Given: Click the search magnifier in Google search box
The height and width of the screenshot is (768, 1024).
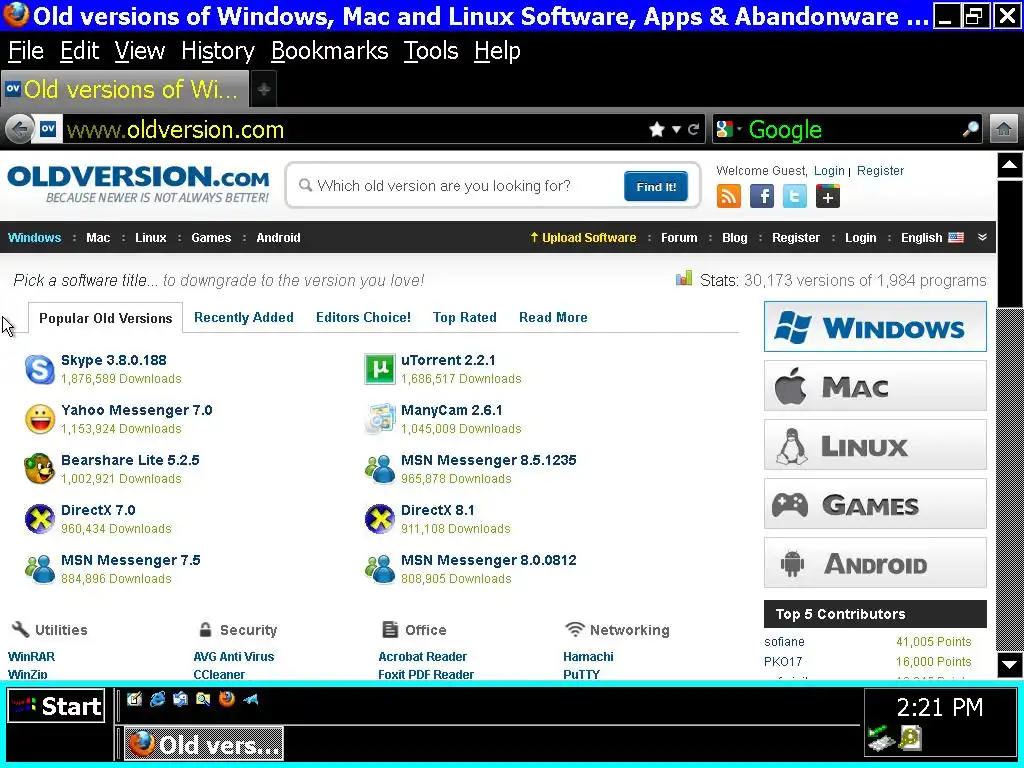Looking at the screenshot, I should pos(970,129).
